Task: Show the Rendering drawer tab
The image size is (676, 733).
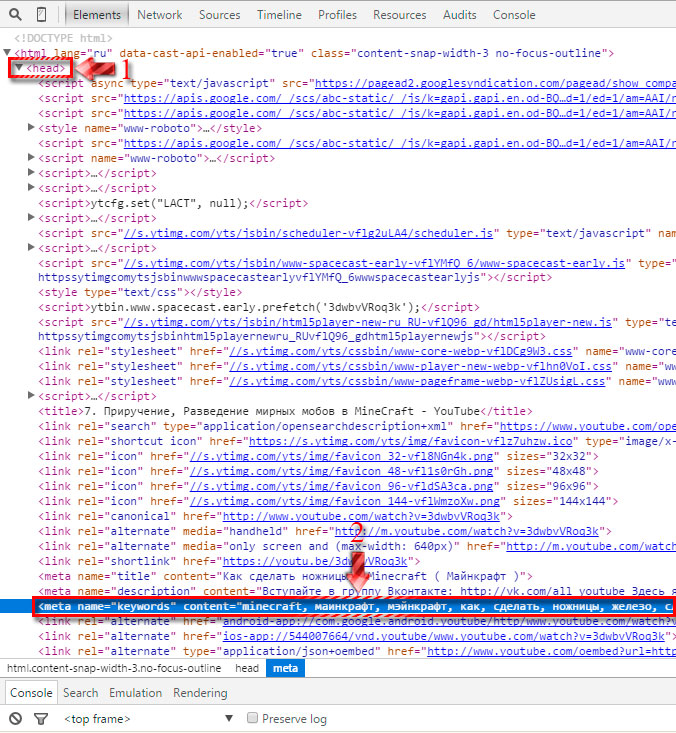Action: tap(200, 692)
